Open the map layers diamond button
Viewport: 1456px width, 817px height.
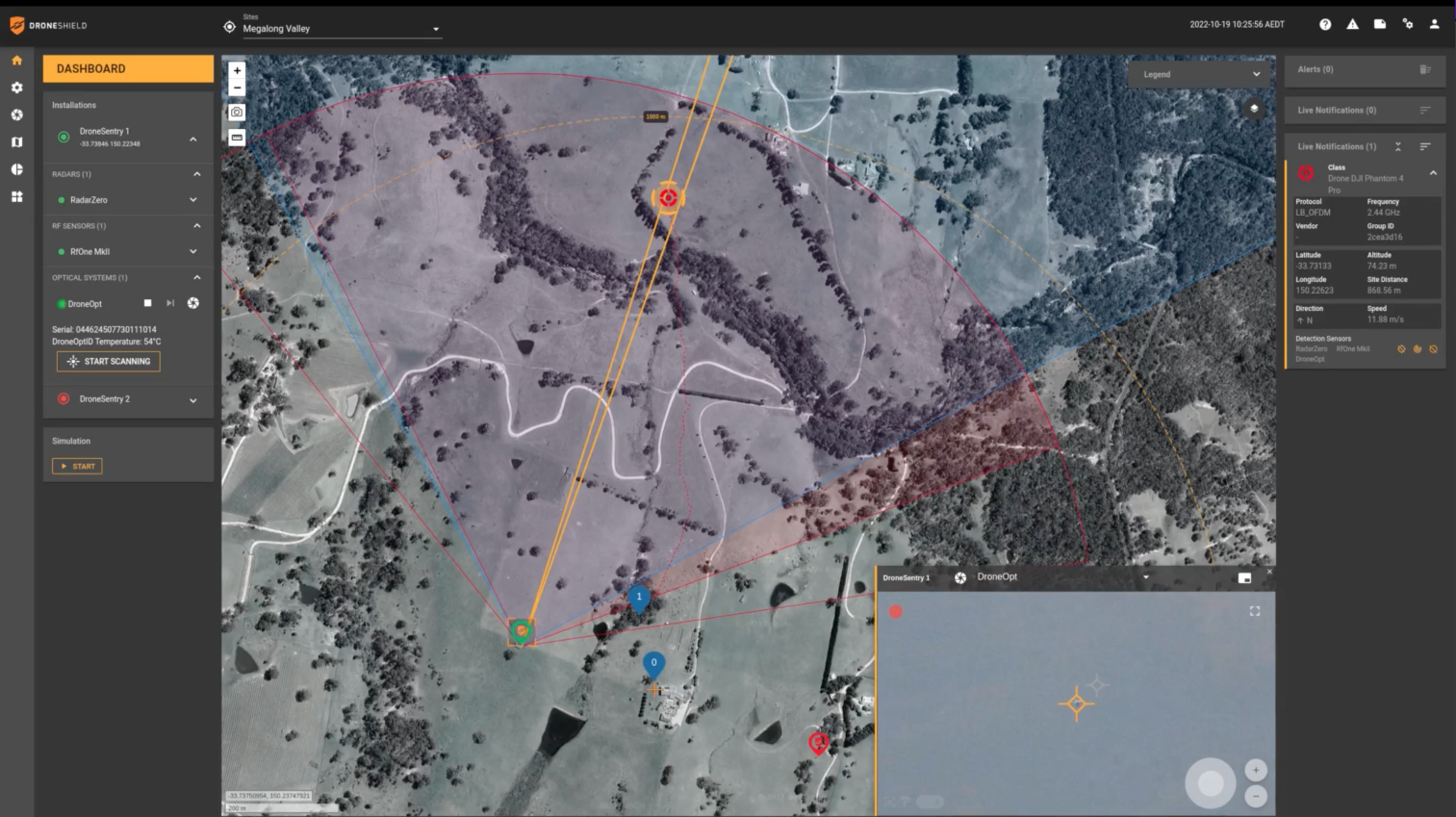(x=1254, y=109)
